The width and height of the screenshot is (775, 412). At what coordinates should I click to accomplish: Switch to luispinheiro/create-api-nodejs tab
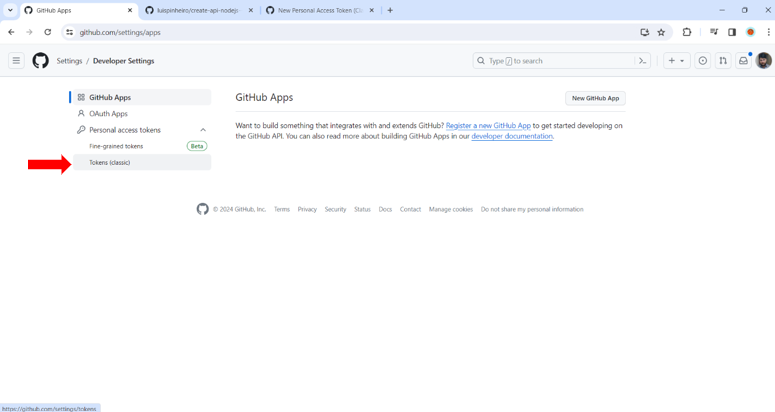pyautogui.click(x=199, y=10)
